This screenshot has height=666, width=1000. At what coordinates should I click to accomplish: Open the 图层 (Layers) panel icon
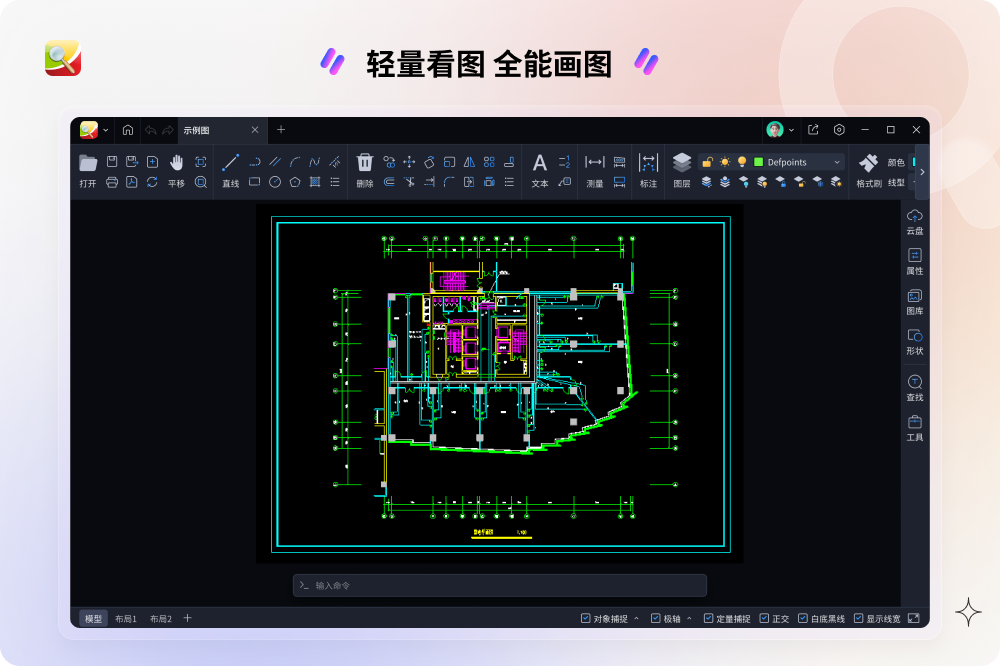[x=682, y=170]
